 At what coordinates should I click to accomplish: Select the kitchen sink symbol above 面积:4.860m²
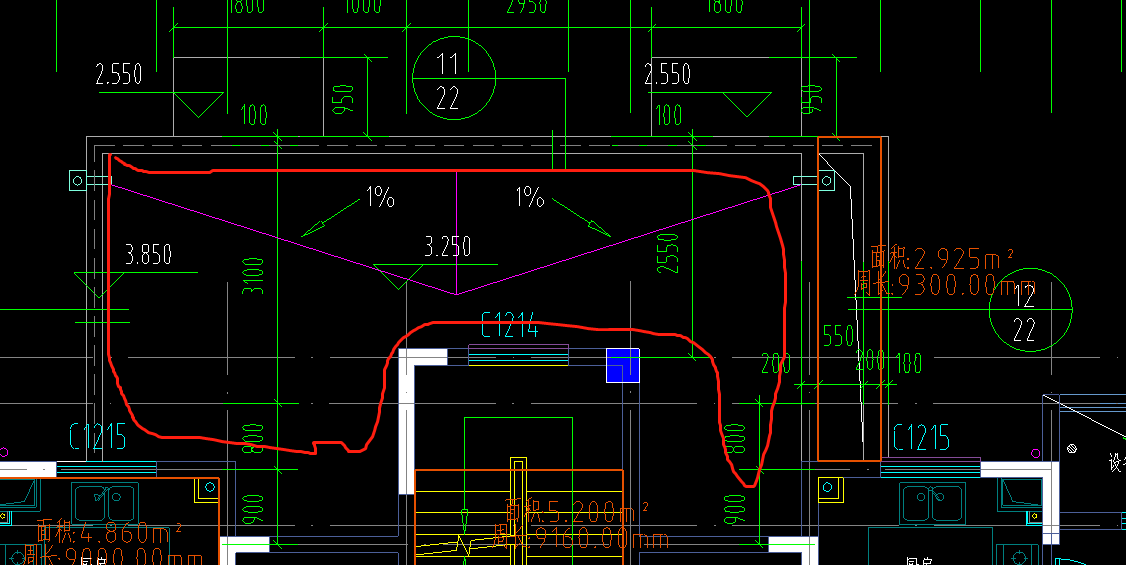pos(105,501)
